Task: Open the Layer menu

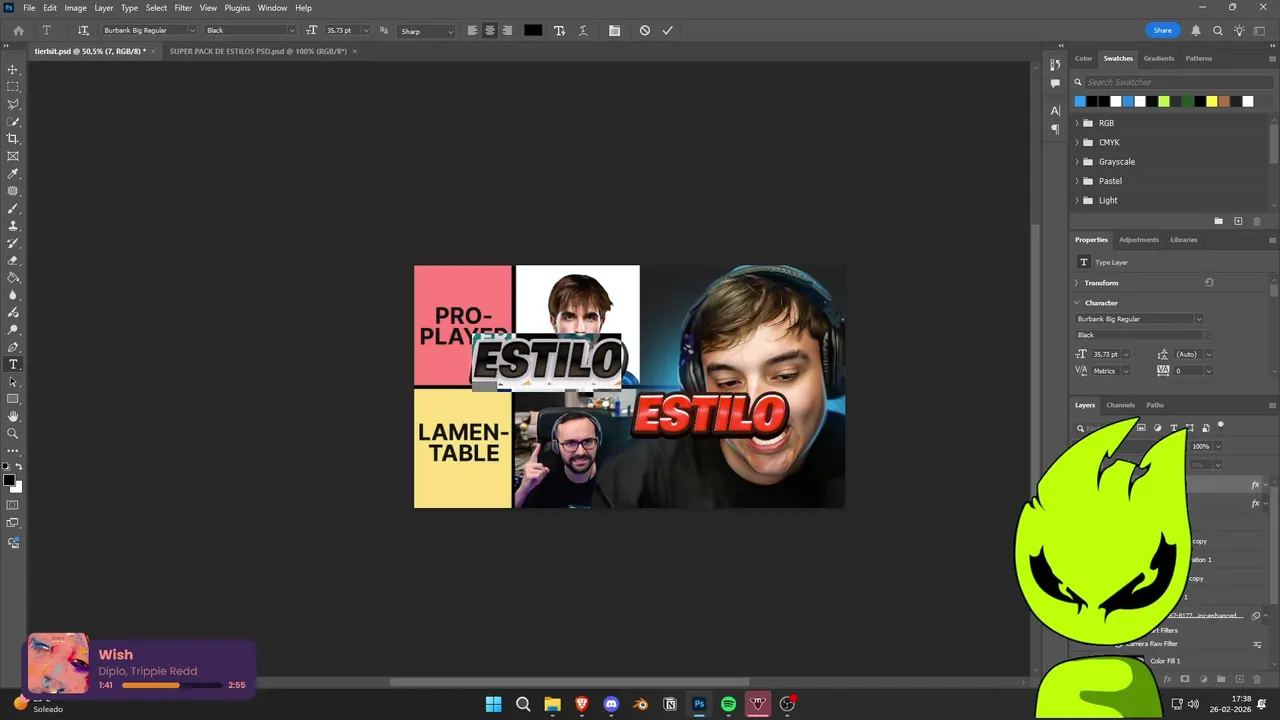Action: pyautogui.click(x=104, y=8)
